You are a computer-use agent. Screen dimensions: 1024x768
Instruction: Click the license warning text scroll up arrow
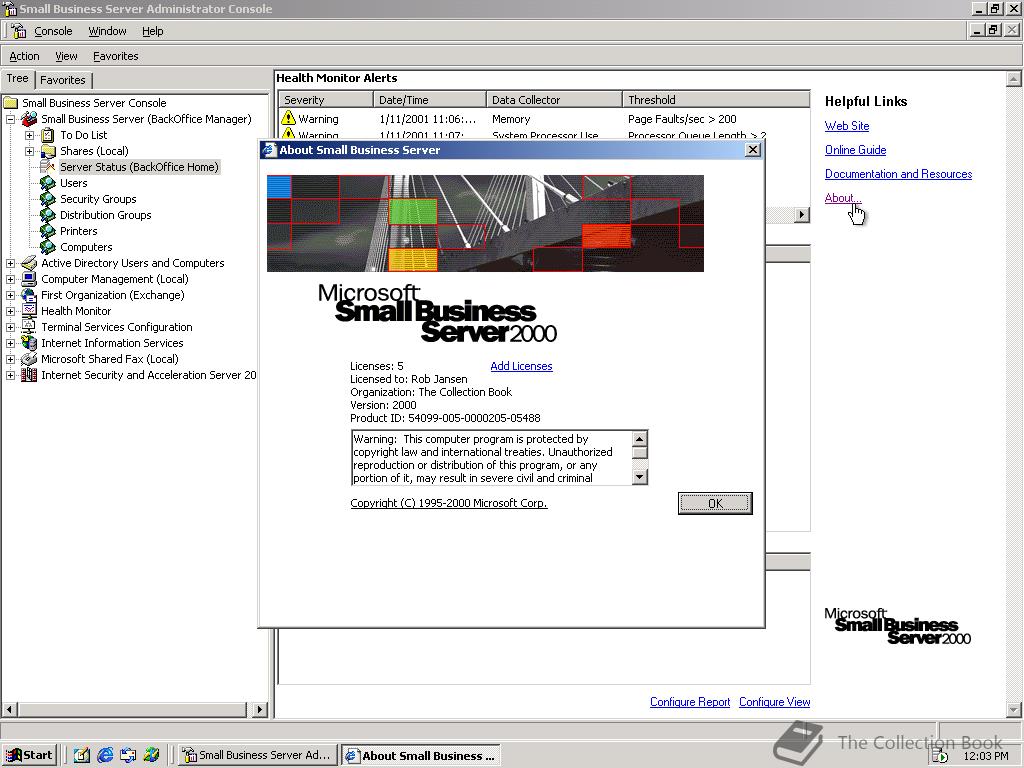tap(639, 438)
